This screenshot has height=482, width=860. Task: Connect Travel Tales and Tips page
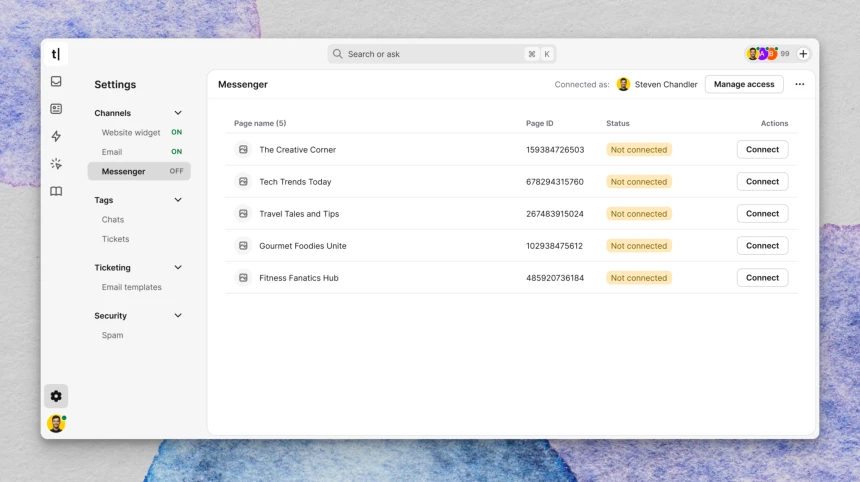pyautogui.click(x=762, y=214)
